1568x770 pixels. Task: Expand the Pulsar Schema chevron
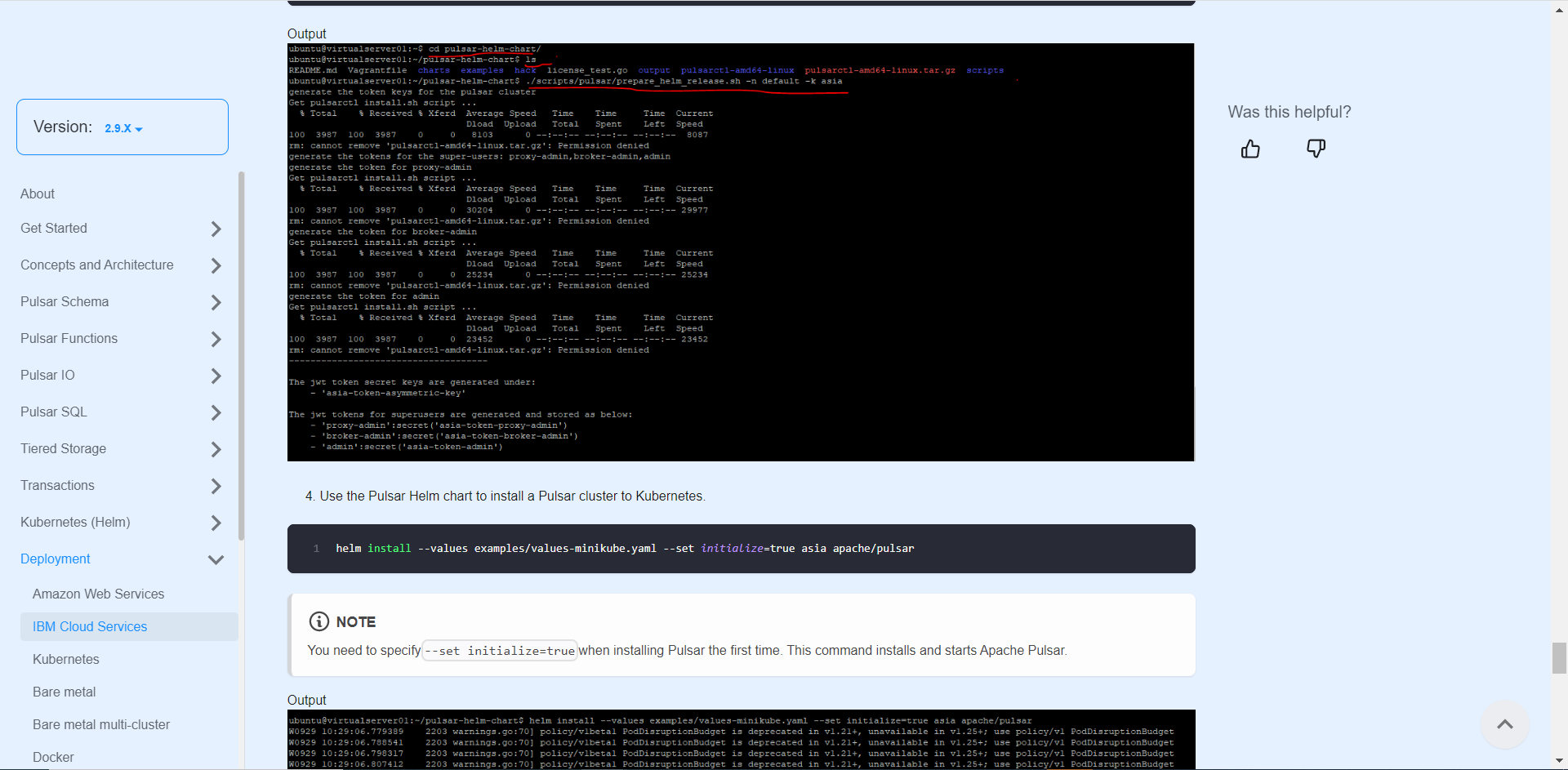216,302
